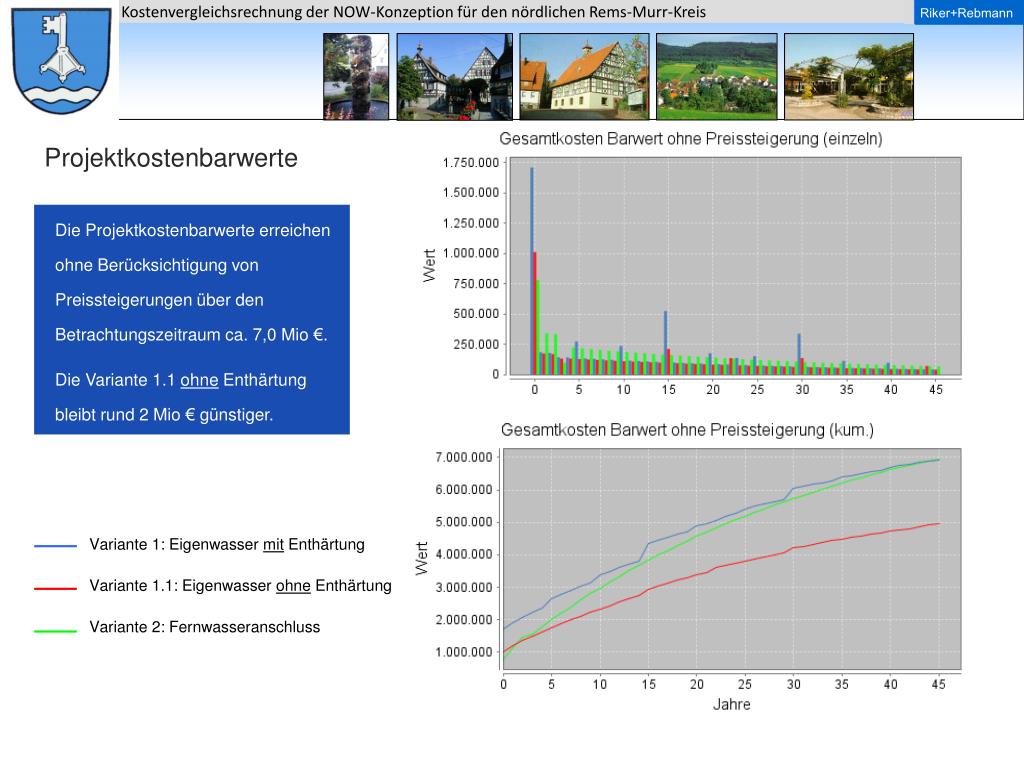
Task: Click the Wert label of the bar chart
Action: click(429, 265)
